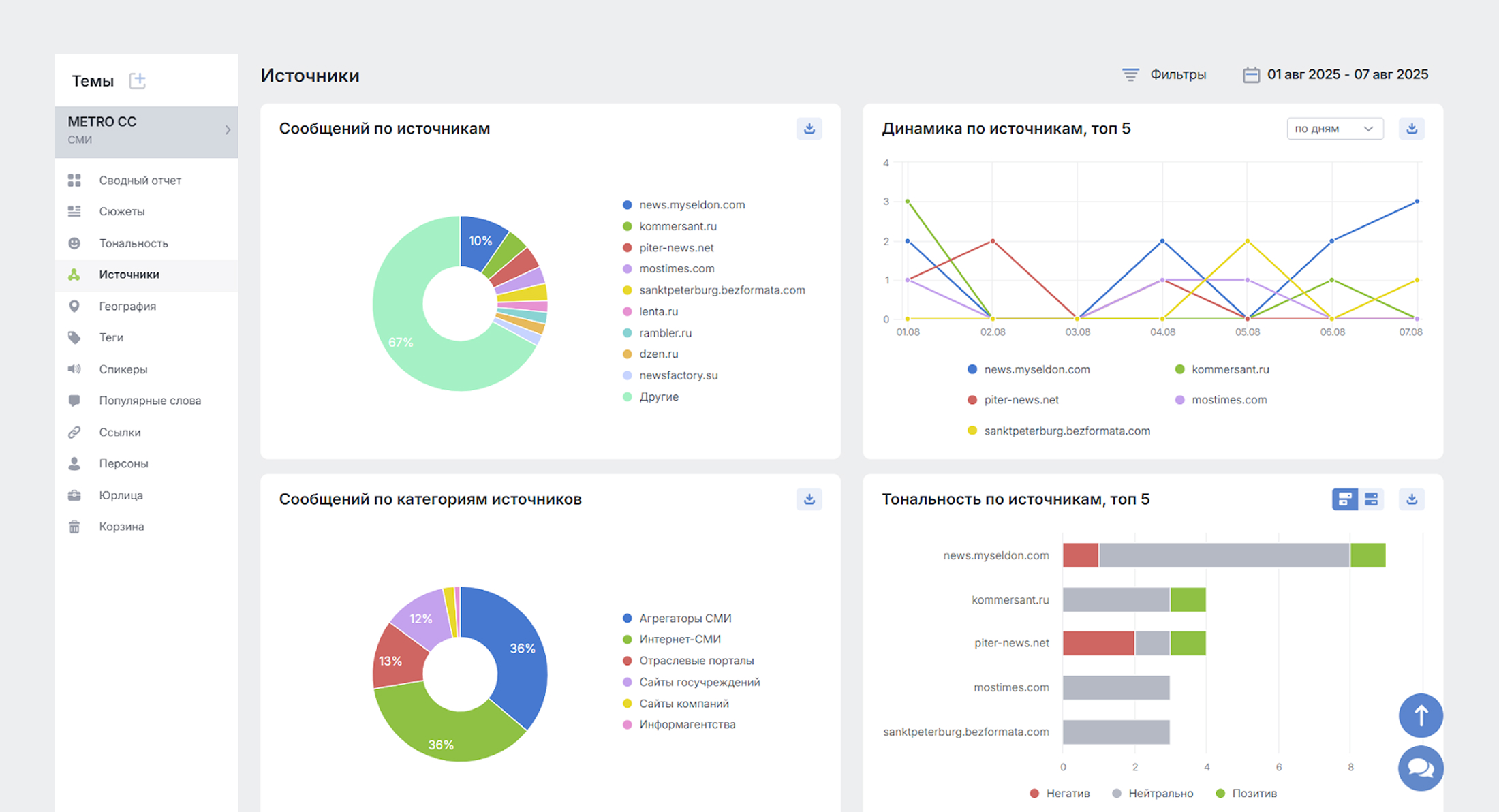Click the news.myseldon.com neutral tonality bar

click(x=1224, y=555)
